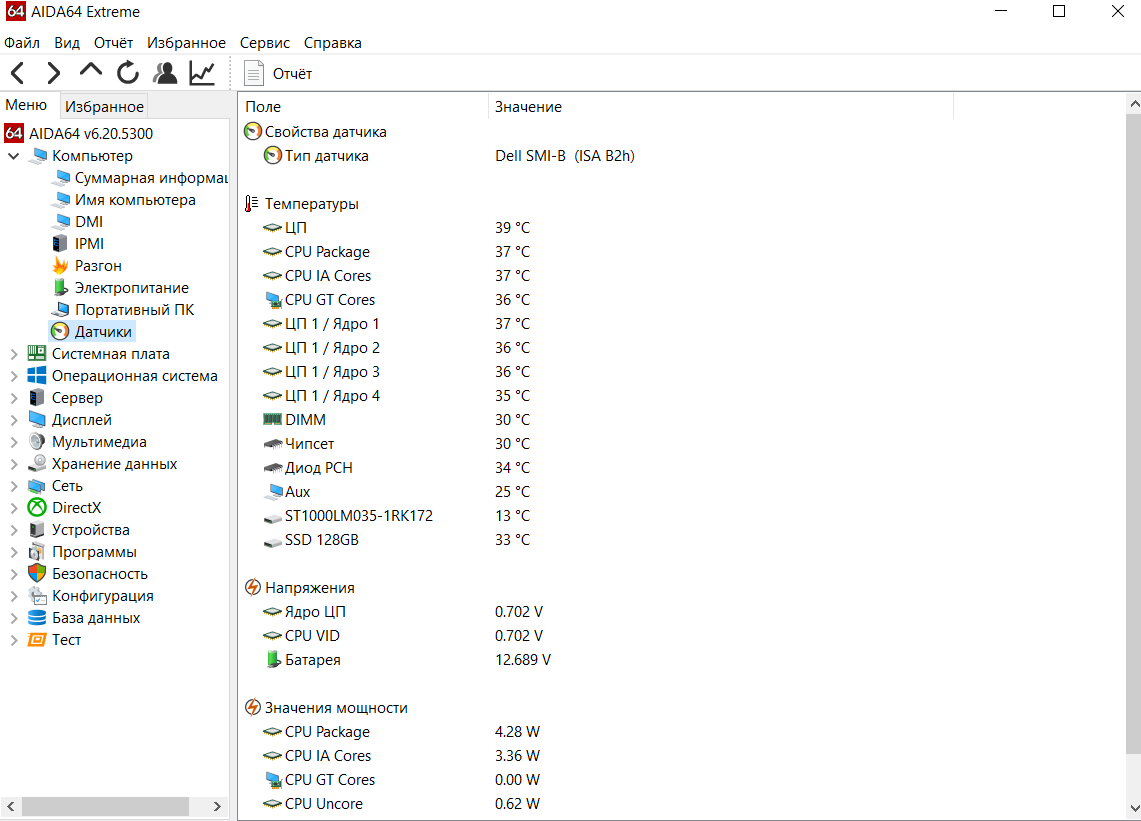This screenshot has width=1141, height=821.
Task: Switch to the Меню tab
Action: click(26, 106)
